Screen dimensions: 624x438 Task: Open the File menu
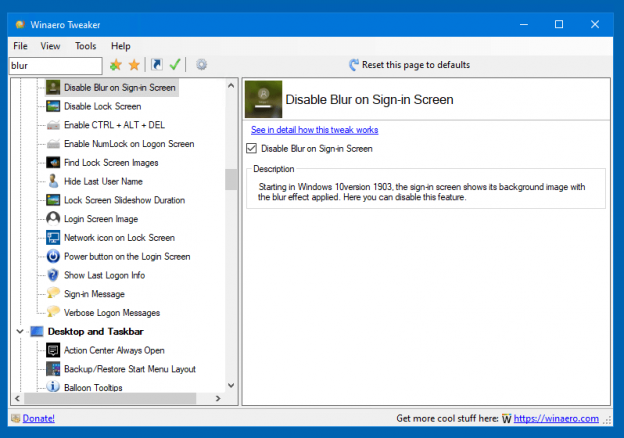click(20, 46)
